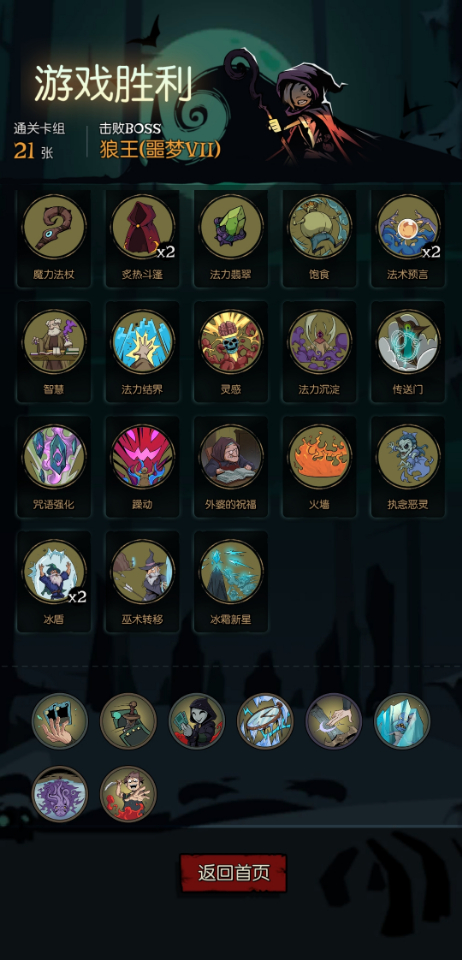Click the 法力翡翠 green crystal card
462x960 pixels.
point(231,227)
